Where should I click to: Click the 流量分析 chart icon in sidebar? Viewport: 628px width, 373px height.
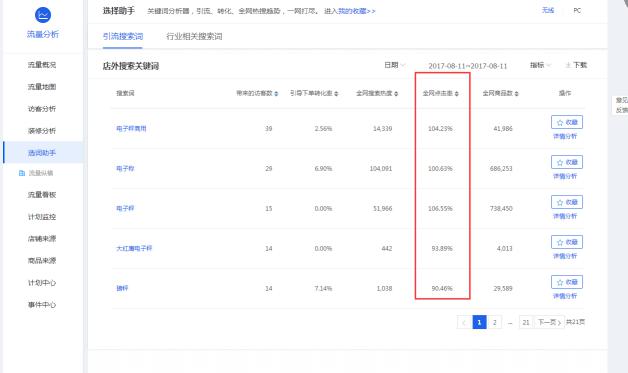tap(43, 15)
